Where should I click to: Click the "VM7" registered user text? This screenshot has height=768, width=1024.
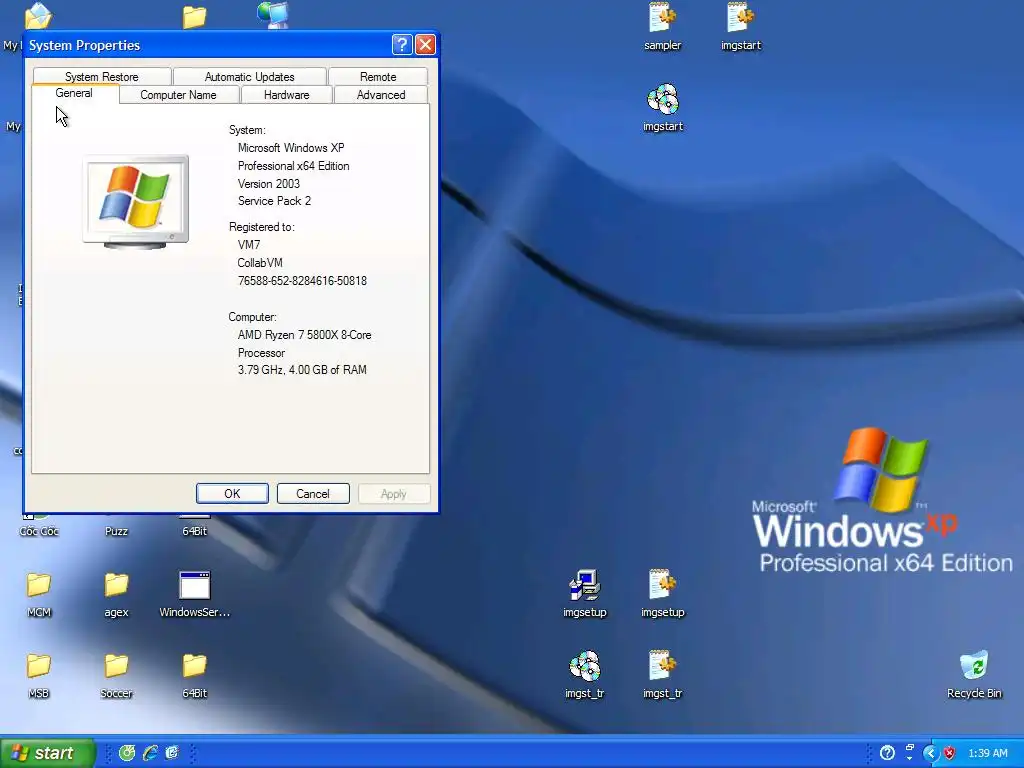point(249,245)
